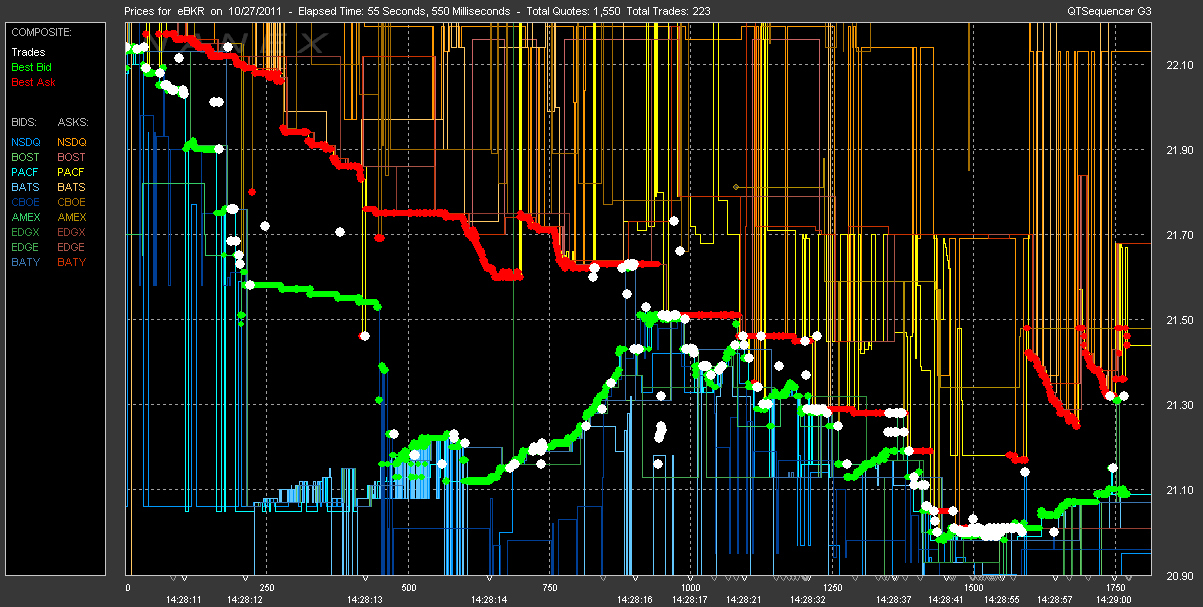Click the 22.10 price label on the right axis

(x=1180, y=65)
